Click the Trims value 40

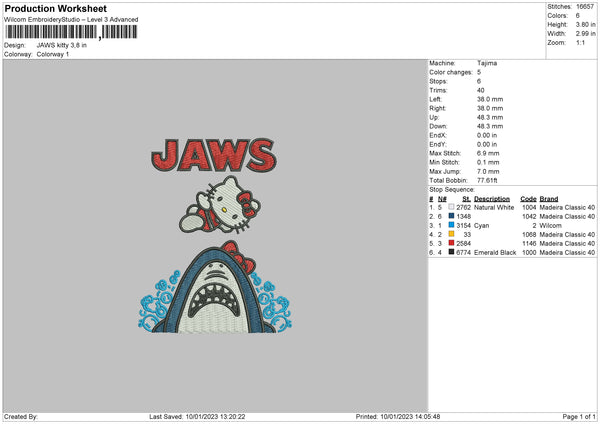(x=481, y=90)
